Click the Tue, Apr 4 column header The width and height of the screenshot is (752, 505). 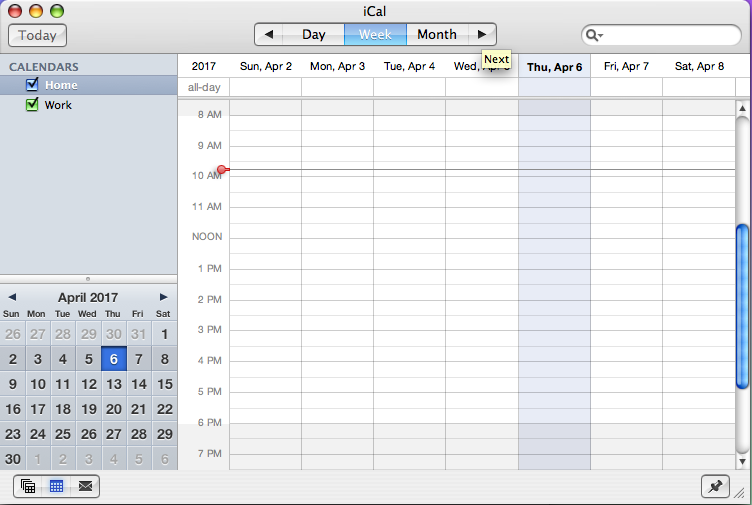[409, 66]
